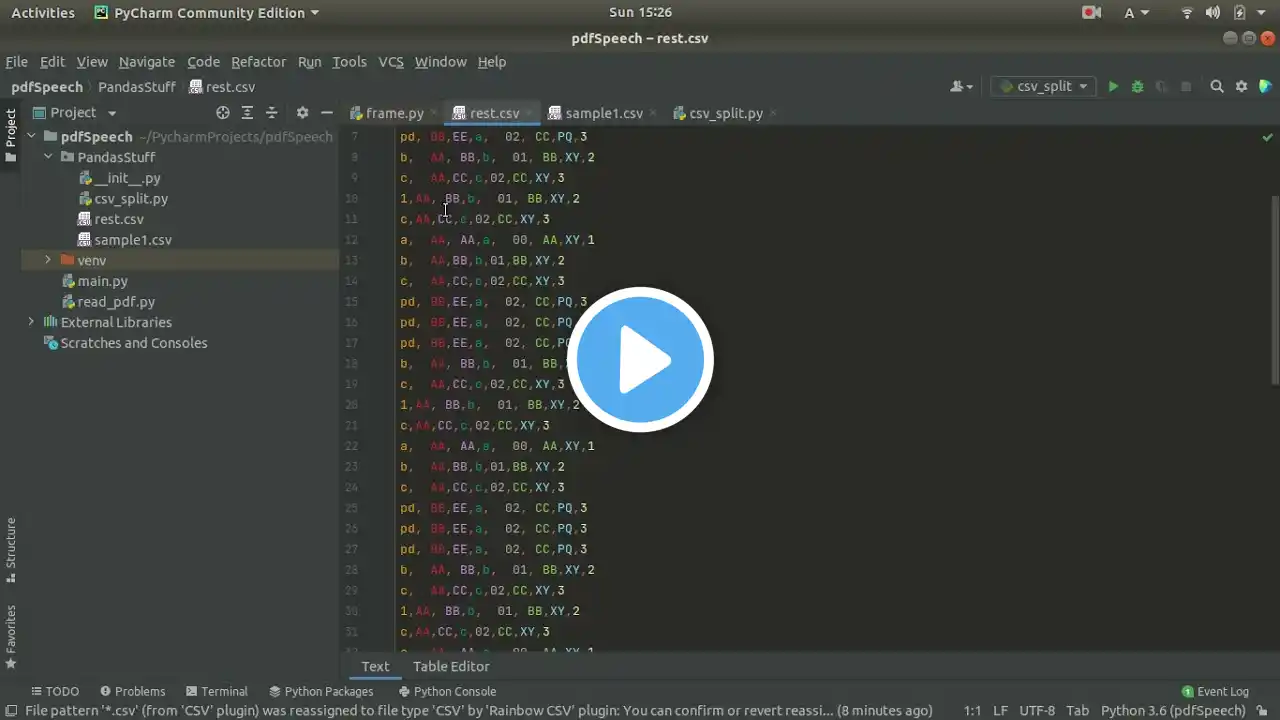1280x720 pixels.
Task: Close the rest.csv editor tab
Action: pyautogui.click(x=529, y=113)
